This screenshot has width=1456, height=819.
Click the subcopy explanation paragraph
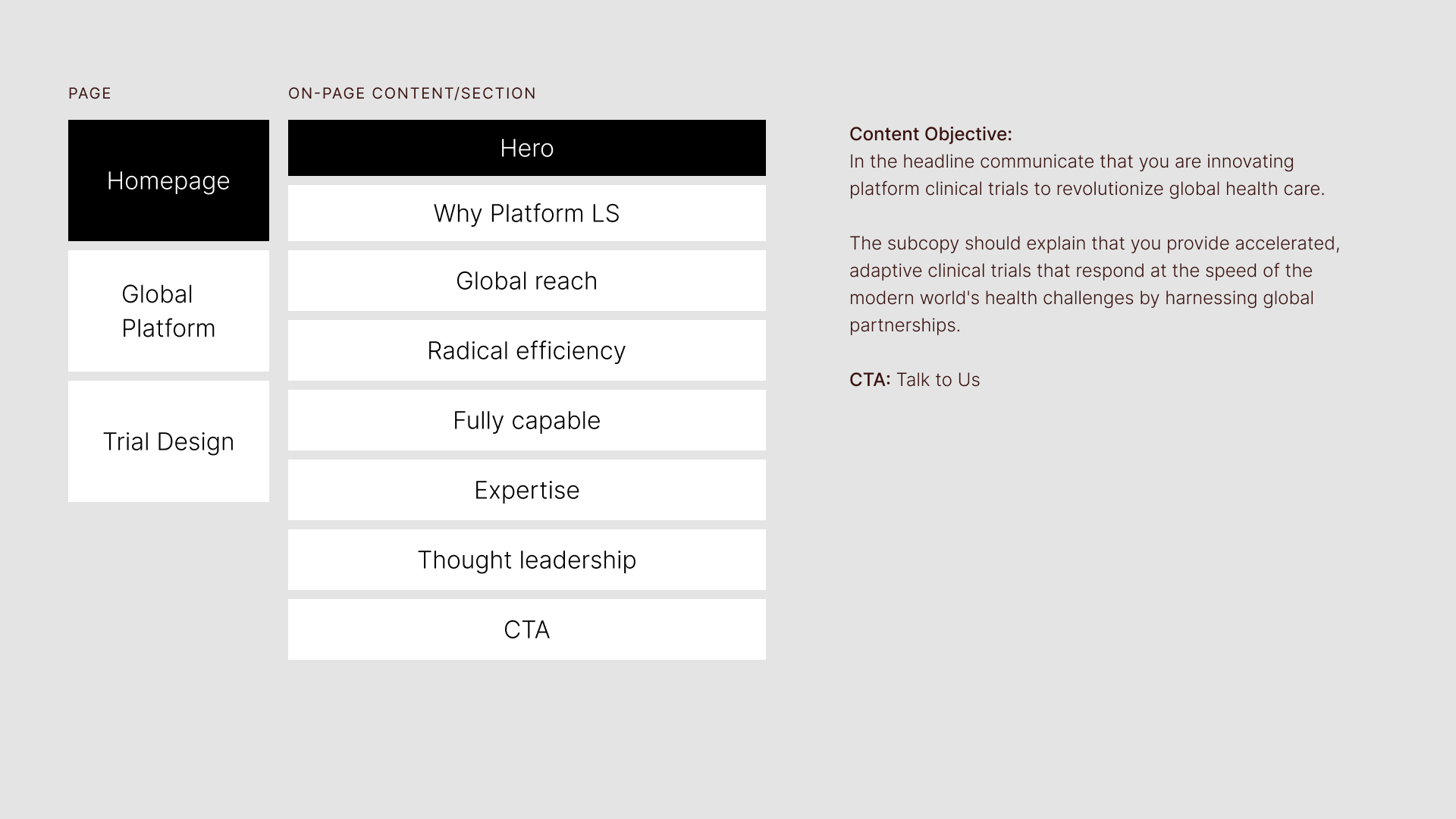pyautogui.click(x=1094, y=284)
